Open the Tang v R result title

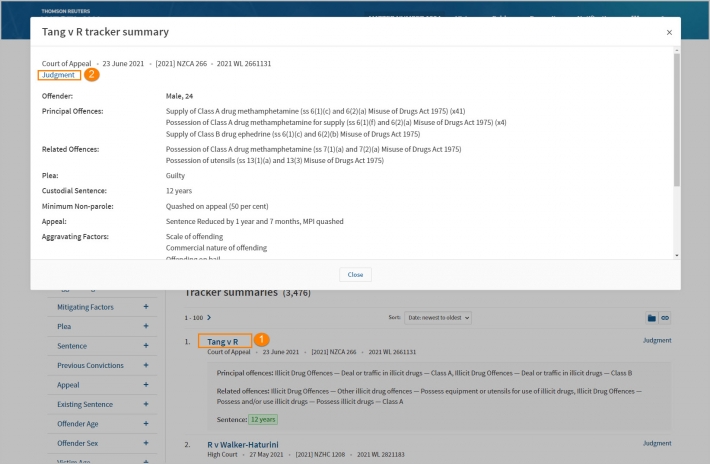(x=222, y=342)
